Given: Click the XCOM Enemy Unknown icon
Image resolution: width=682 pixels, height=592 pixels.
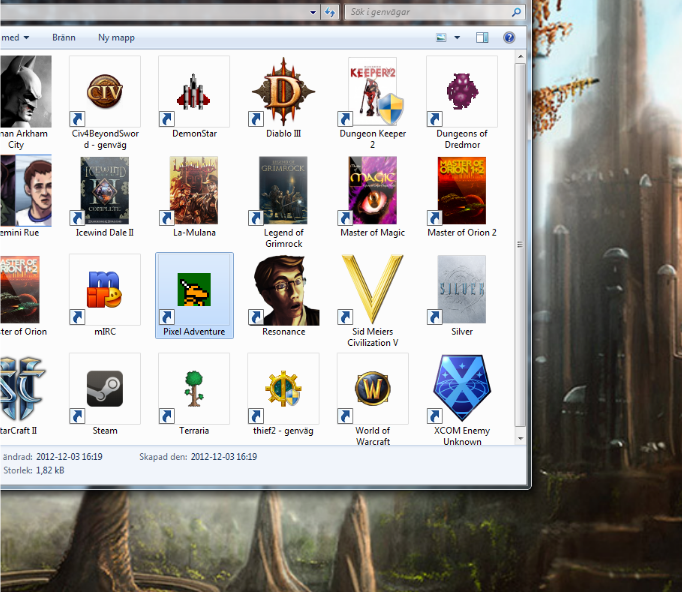Looking at the screenshot, I should (x=461, y=388).
